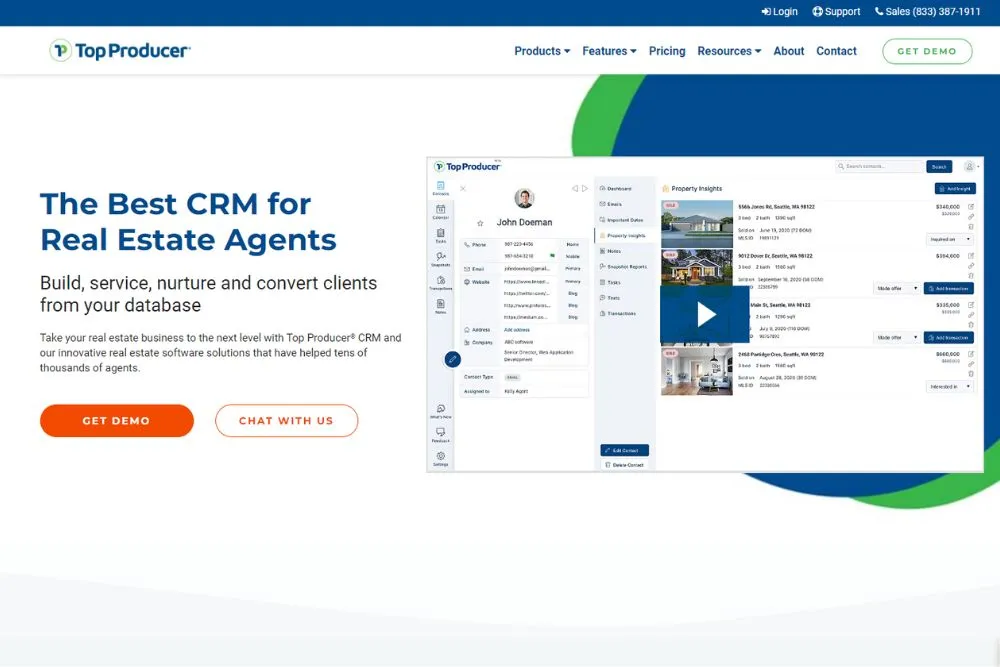
Task: Click the CHAT WITH US button
Action: [x=286, y=421]
